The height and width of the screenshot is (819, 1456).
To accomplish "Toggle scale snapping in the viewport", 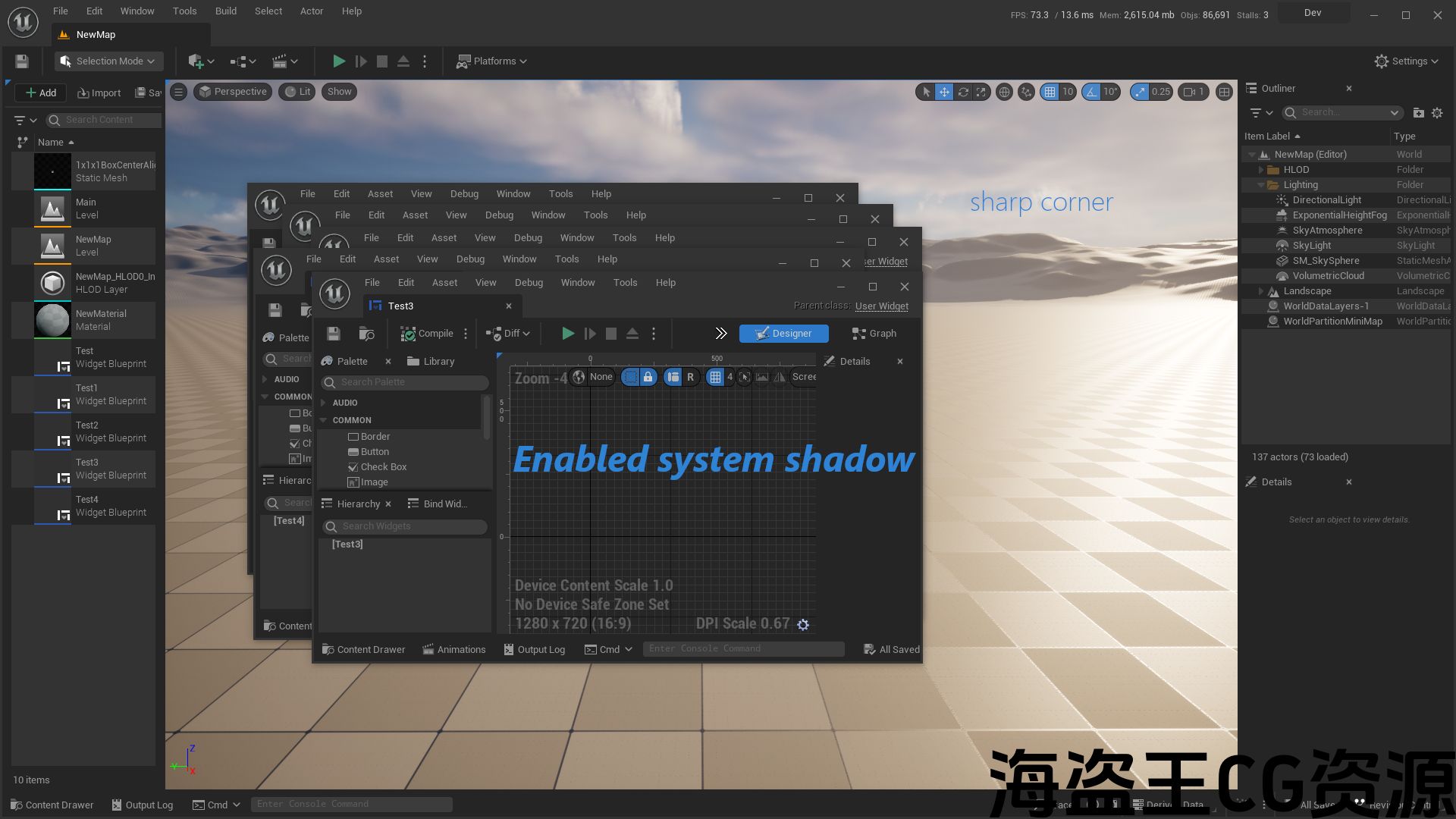I will click(x=1140, y=92).
